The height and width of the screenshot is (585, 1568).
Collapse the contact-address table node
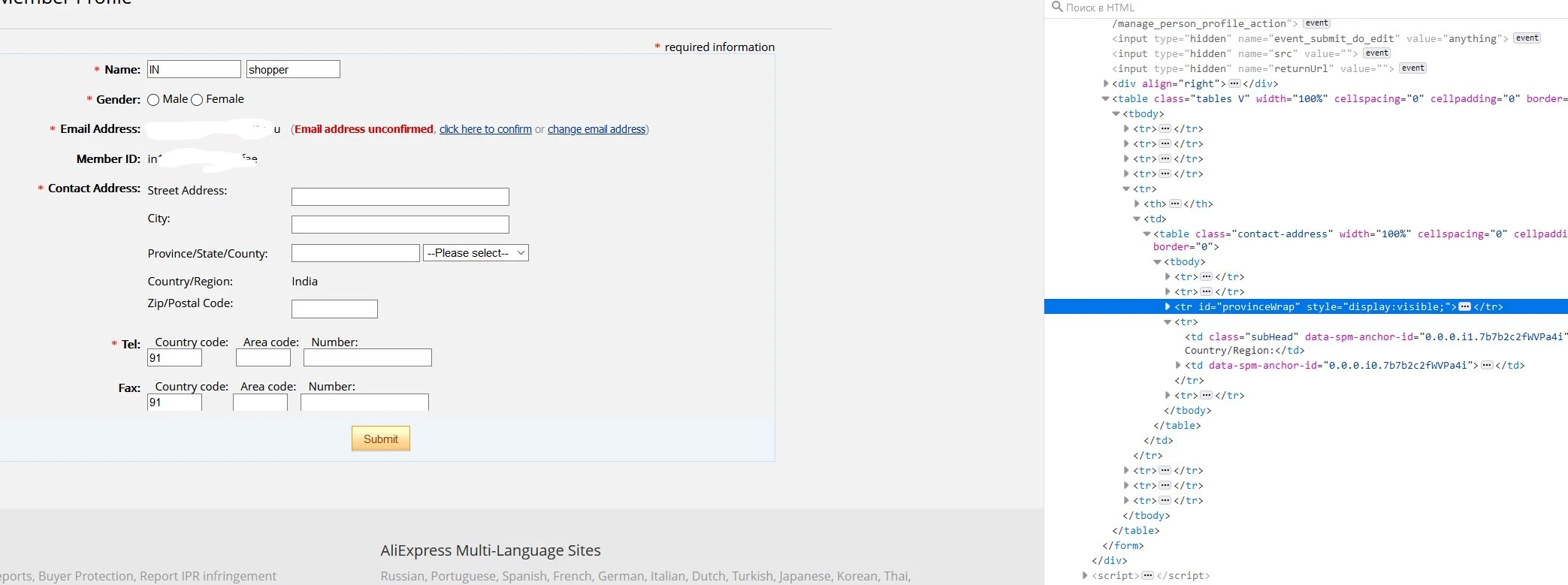click(1147, 234)
